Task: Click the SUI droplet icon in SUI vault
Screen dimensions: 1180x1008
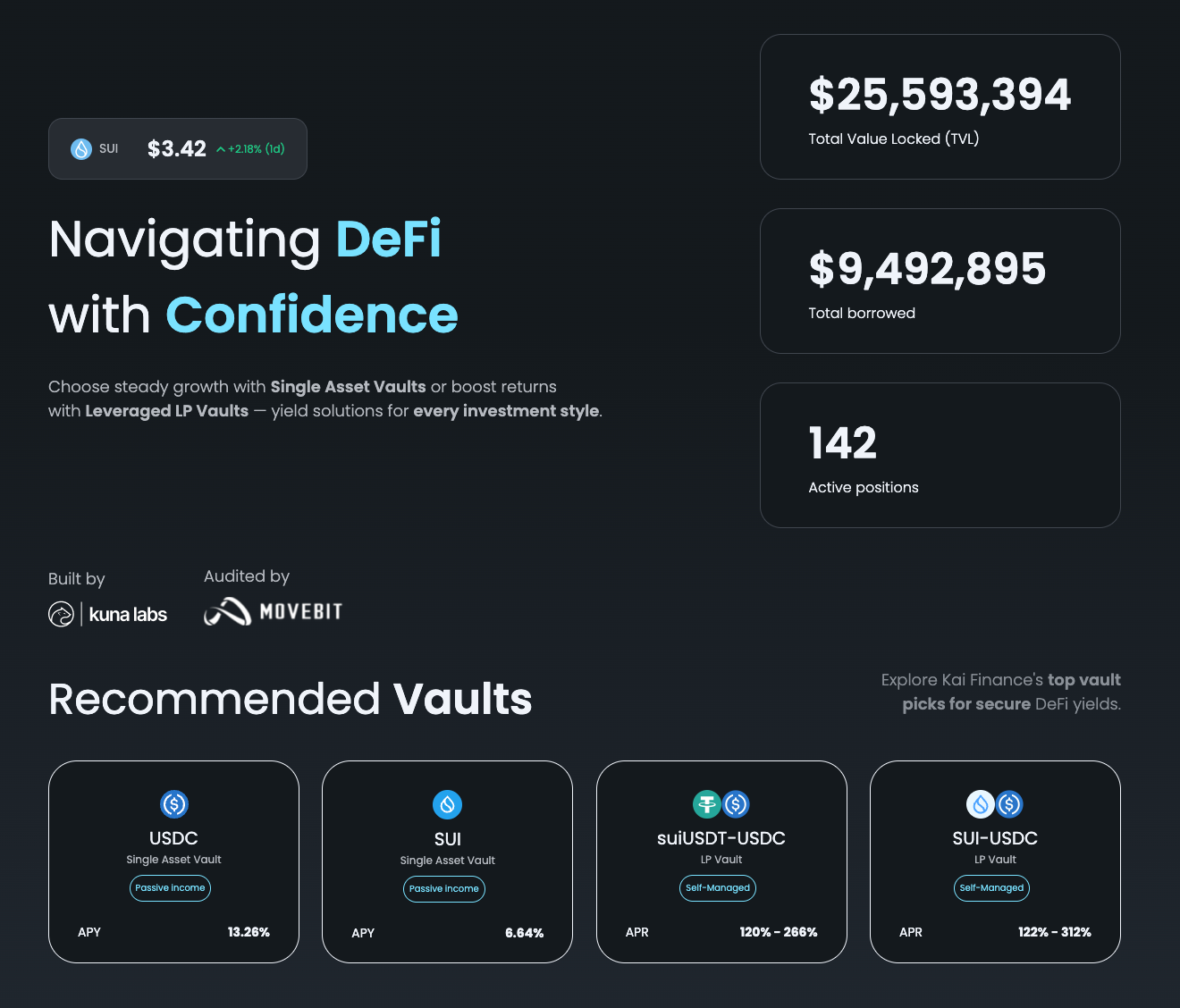Action: (x=447, y=805)
